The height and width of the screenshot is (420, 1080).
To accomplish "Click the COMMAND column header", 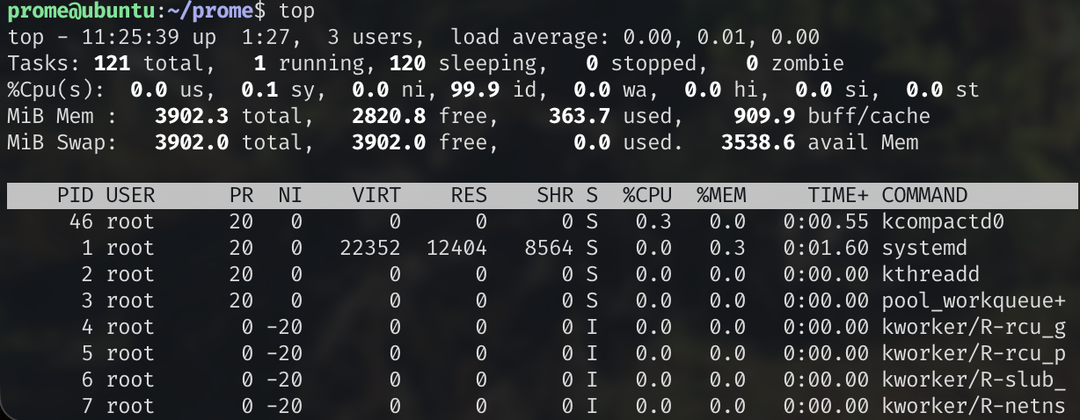I will coord(924,195).
